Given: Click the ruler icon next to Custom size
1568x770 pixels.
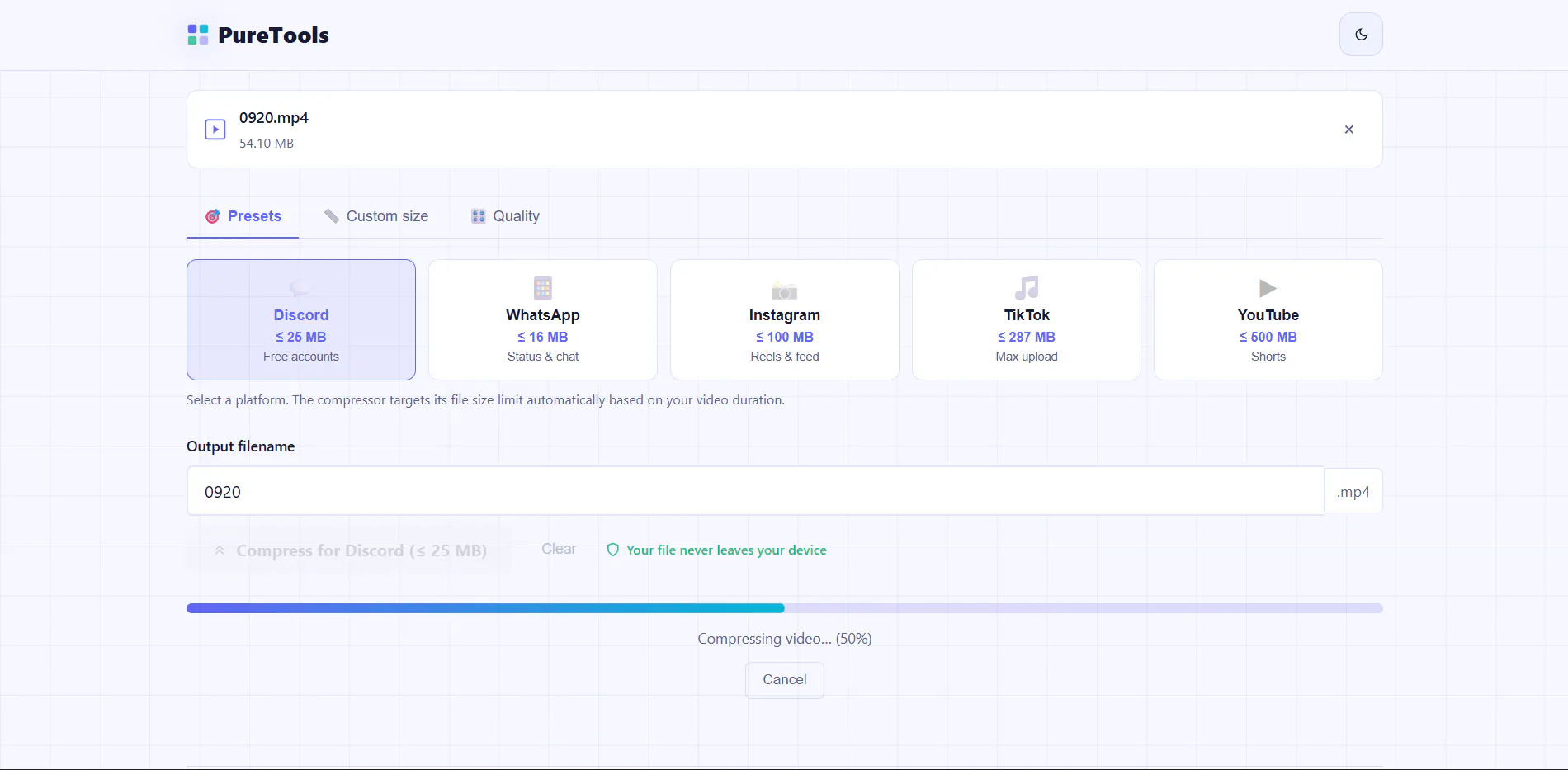Looking at the screenshot, I should (x=332, y=216).
